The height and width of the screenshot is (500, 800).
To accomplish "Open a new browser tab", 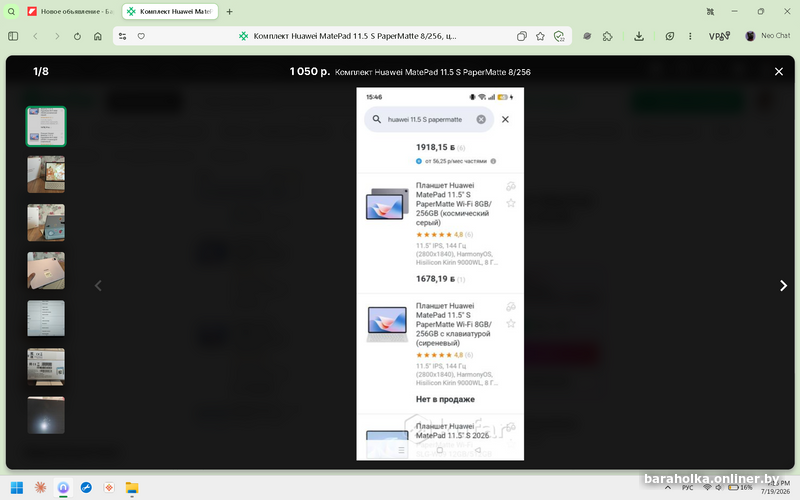I will (230, 11).
